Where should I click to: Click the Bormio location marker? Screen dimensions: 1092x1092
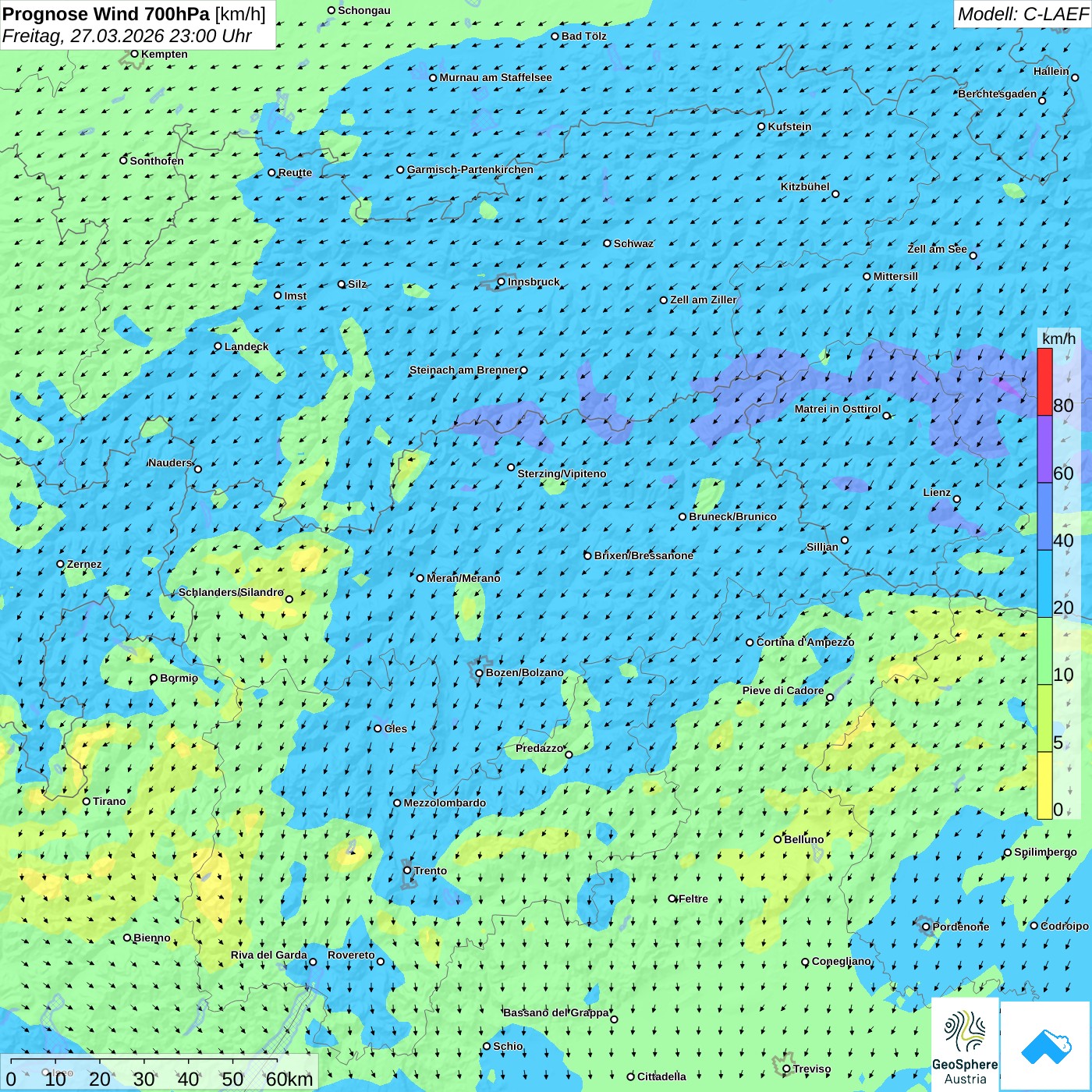click(x=154, y=678)
